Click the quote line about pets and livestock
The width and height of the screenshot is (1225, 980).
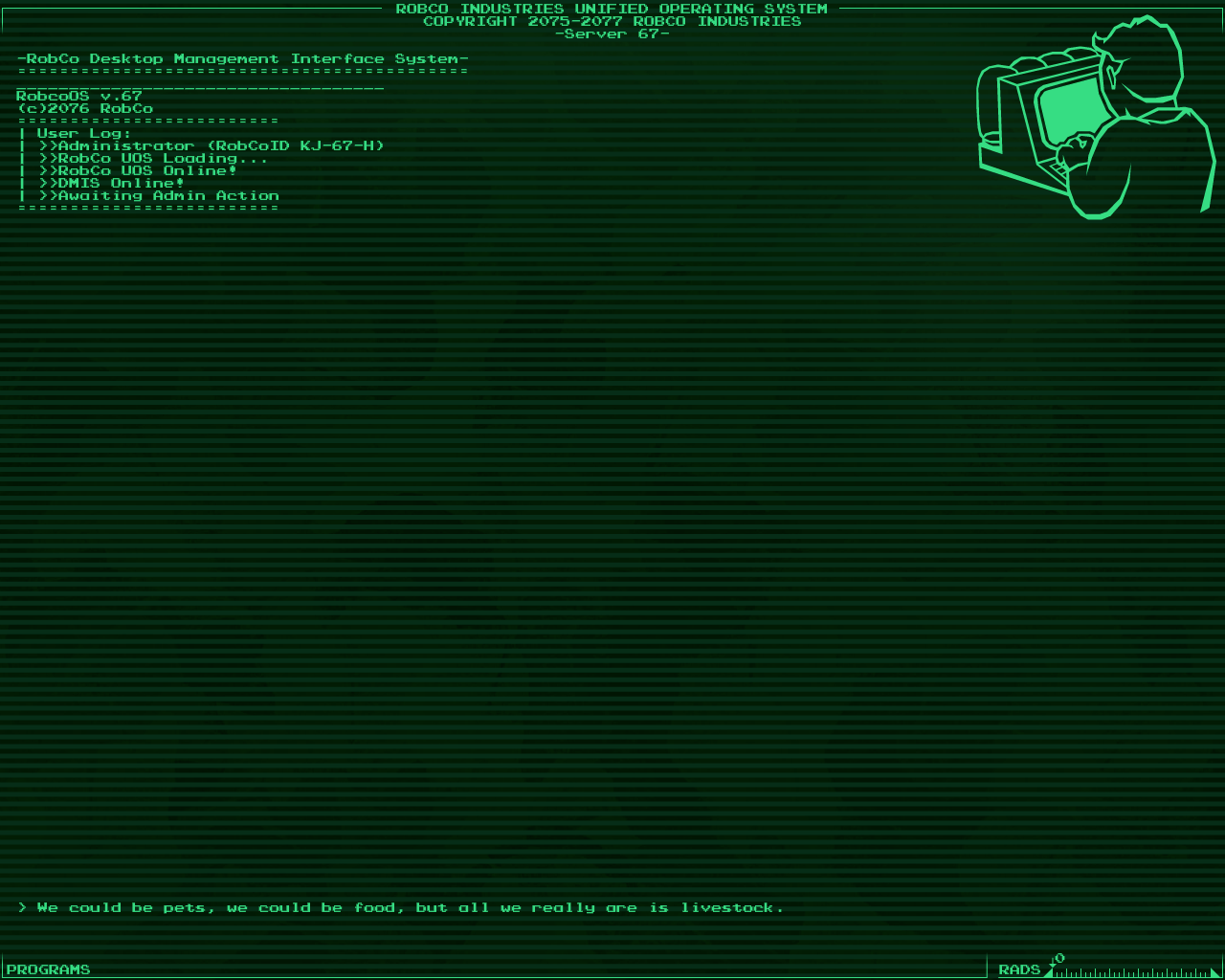click(401, 907)
